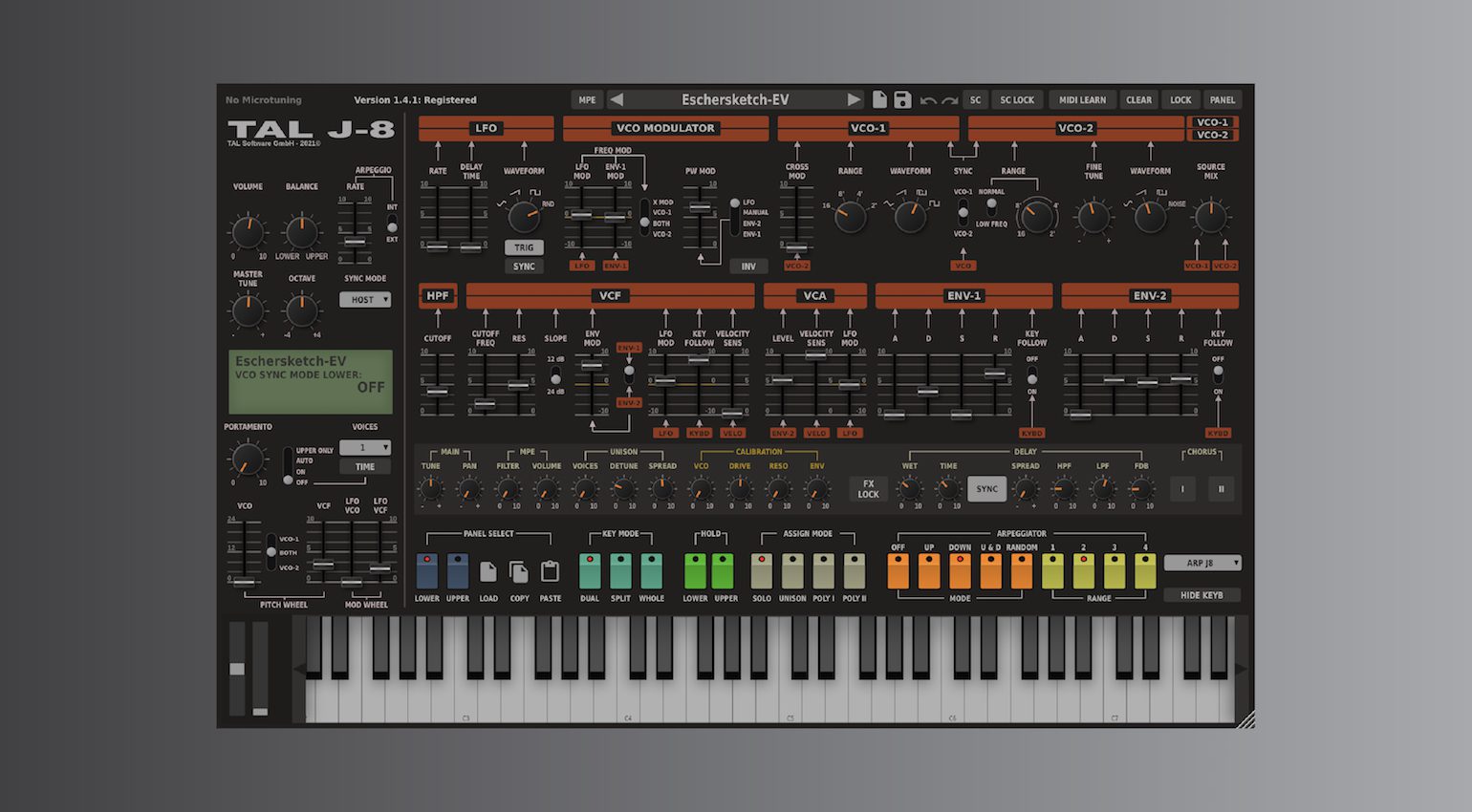Open the SYNC MODE HOST dropdown
Screen dimensions: 1472x812
(364, 299)
